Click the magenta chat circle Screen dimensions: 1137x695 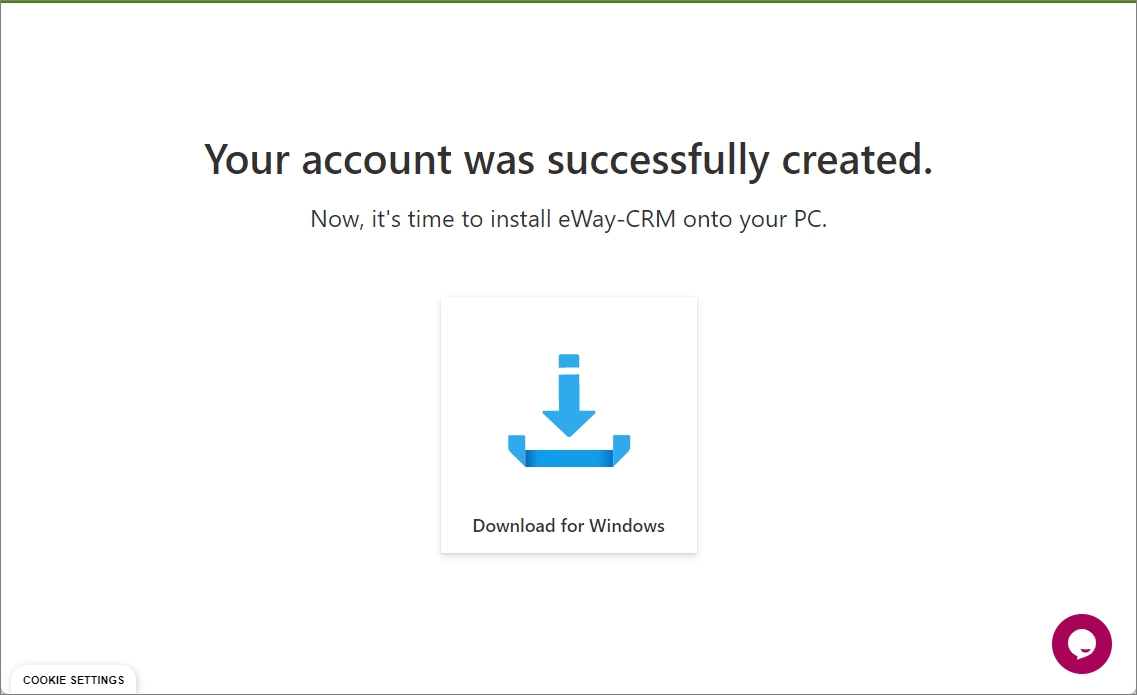(1081, 644)
